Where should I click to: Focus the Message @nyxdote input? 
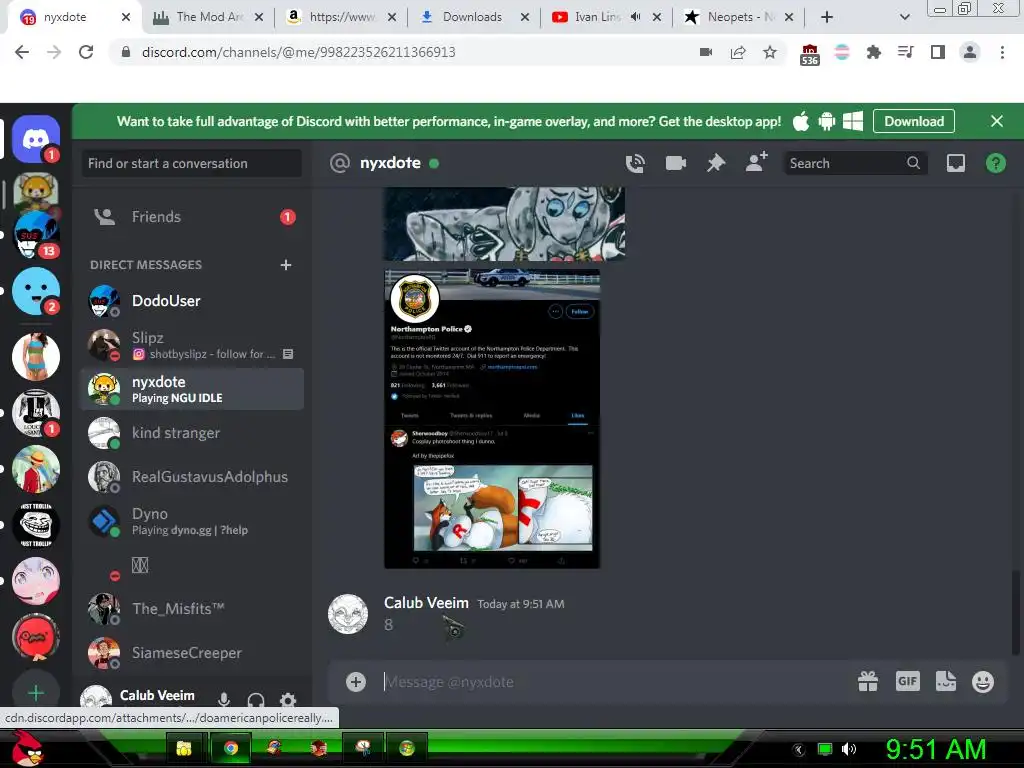[x=614, y=682]
